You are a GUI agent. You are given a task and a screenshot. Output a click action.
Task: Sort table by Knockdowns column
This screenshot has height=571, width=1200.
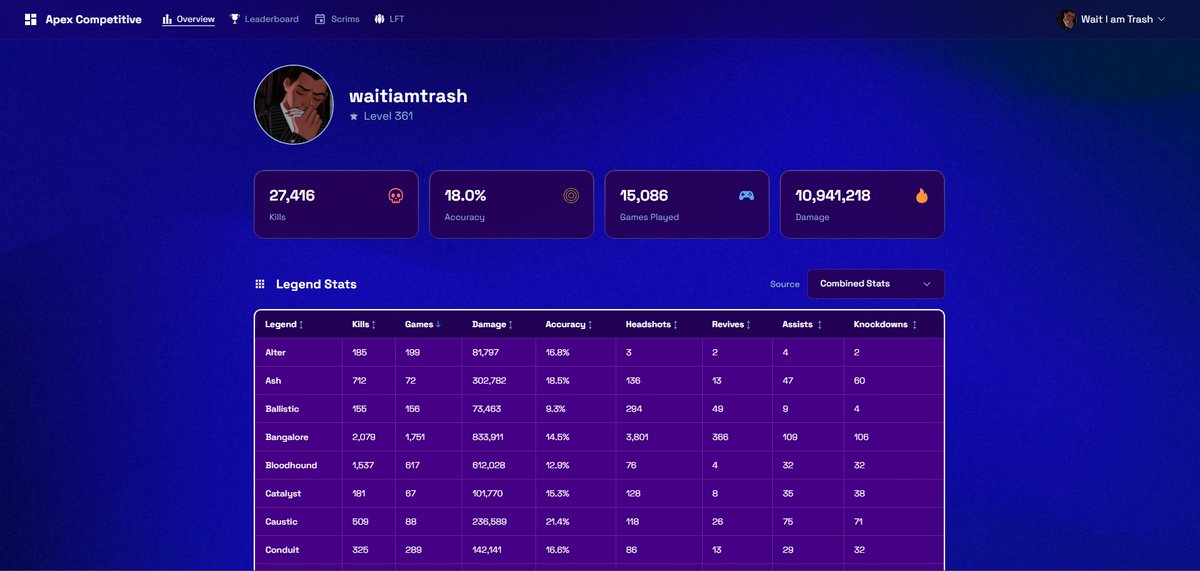pyautogui.click(x=885, y=324)
